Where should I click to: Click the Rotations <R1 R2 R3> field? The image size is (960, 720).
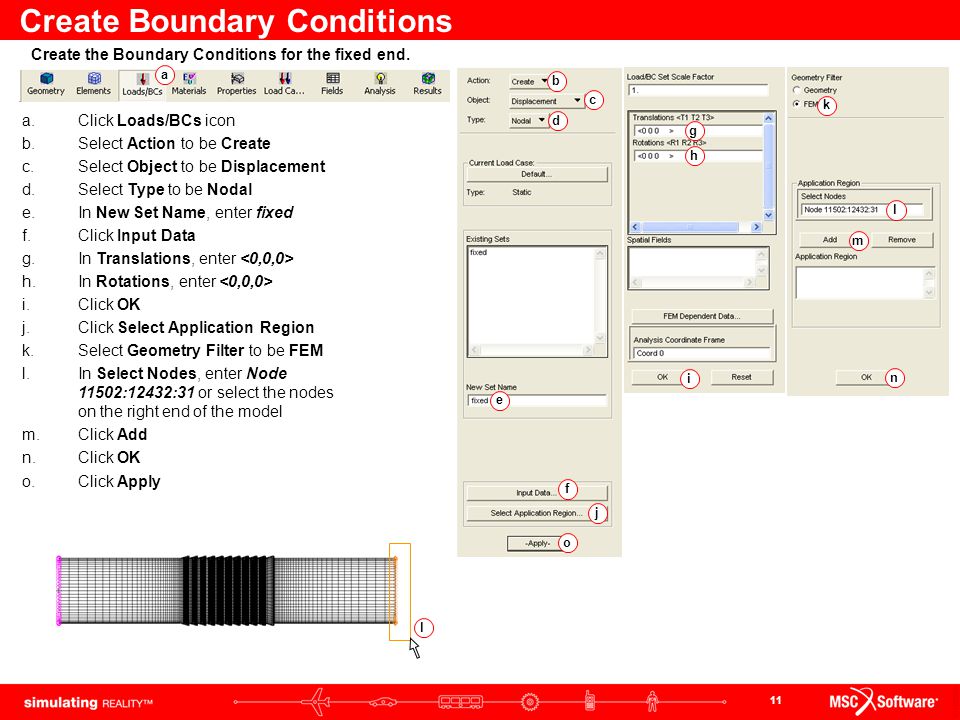(698, 156)
